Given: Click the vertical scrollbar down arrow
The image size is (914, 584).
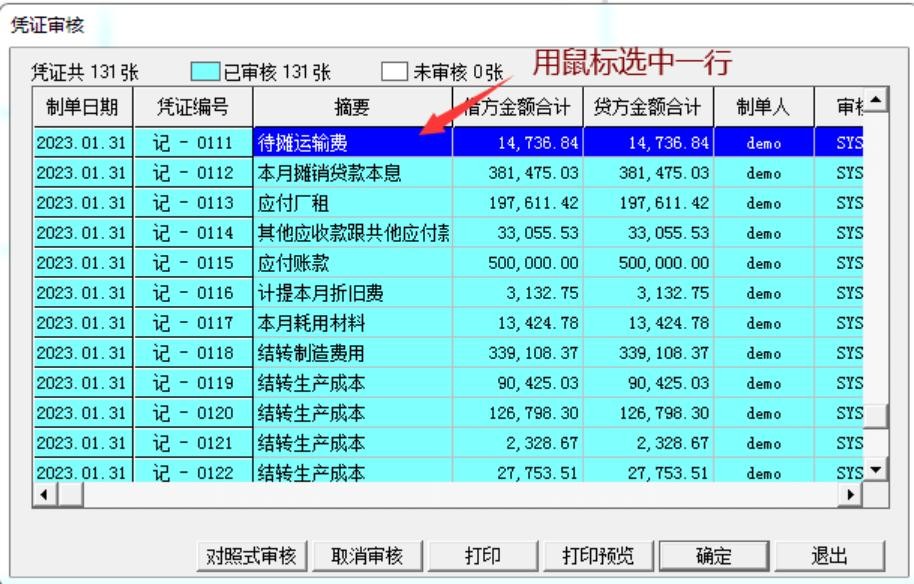Looking at the screenshot, I should pos(876,469).
